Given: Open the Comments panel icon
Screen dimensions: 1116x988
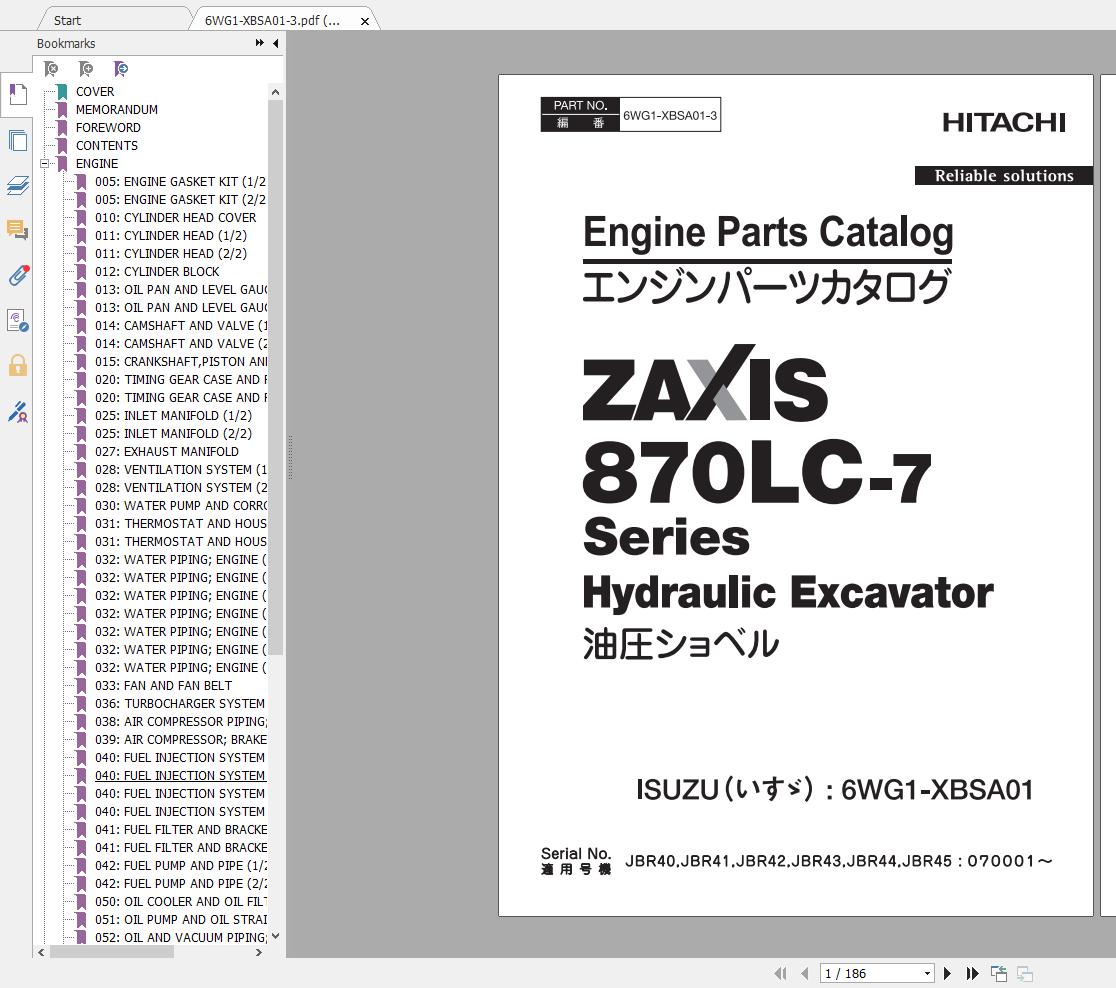Looking at the screenshot, I should 18,231.
